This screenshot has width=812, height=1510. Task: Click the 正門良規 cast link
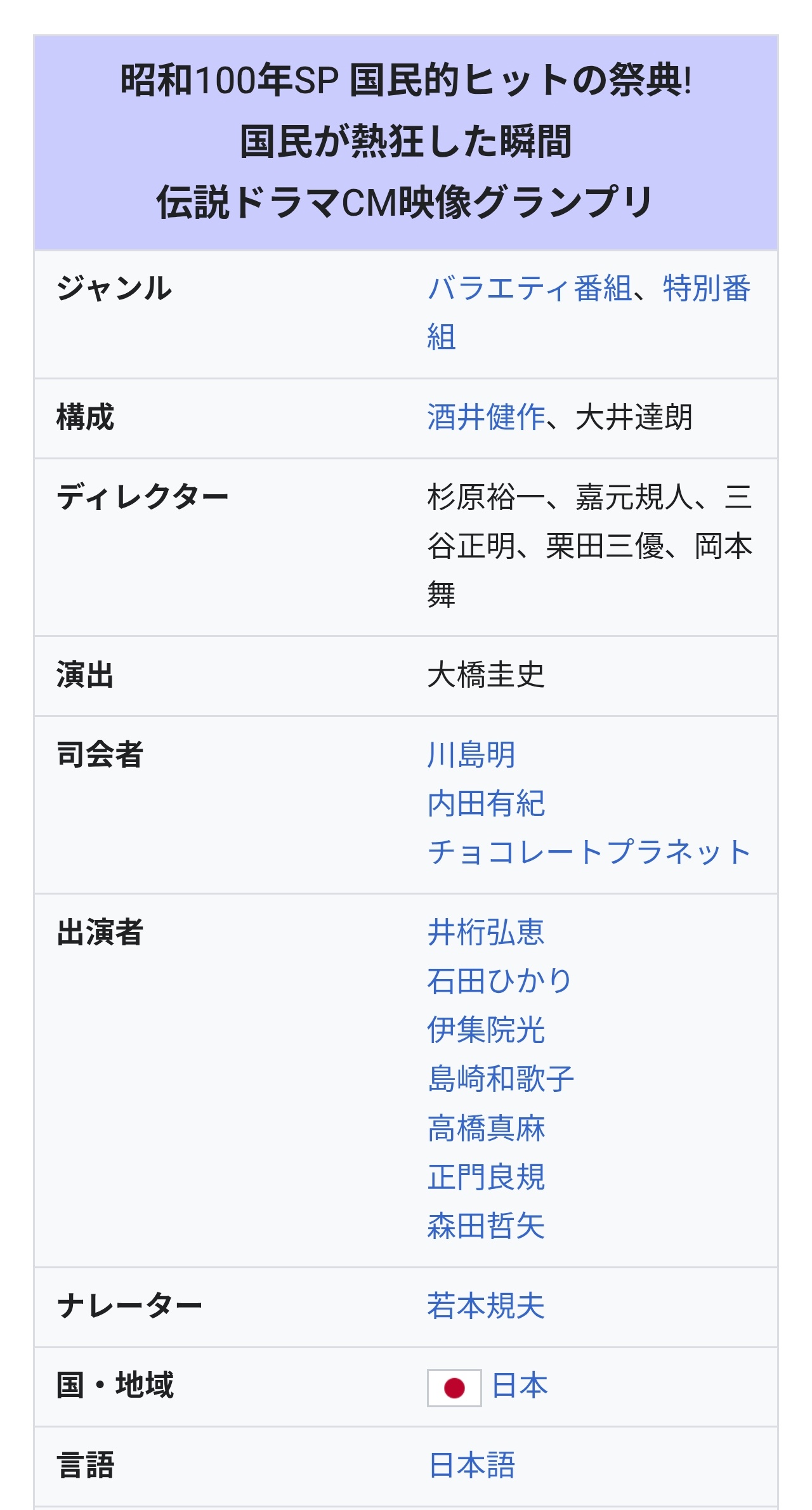(486, 1178)
